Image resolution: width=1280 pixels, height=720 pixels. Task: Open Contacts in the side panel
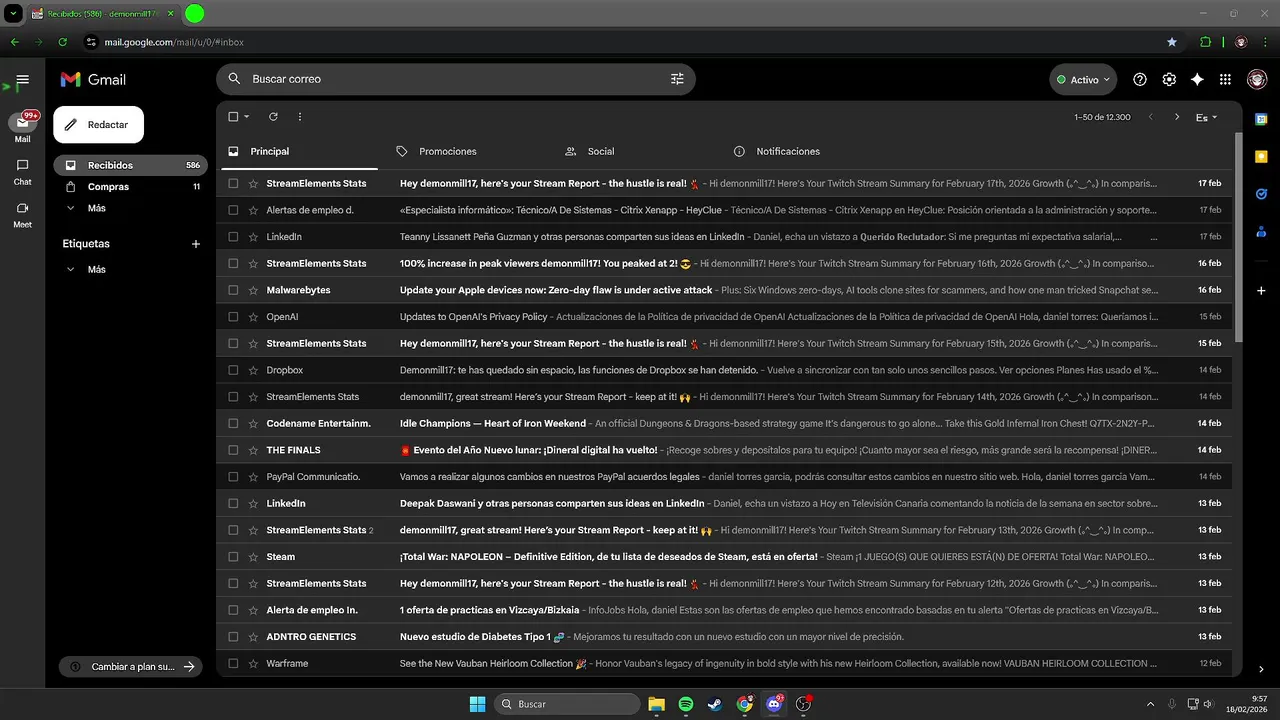(1261, 232)
